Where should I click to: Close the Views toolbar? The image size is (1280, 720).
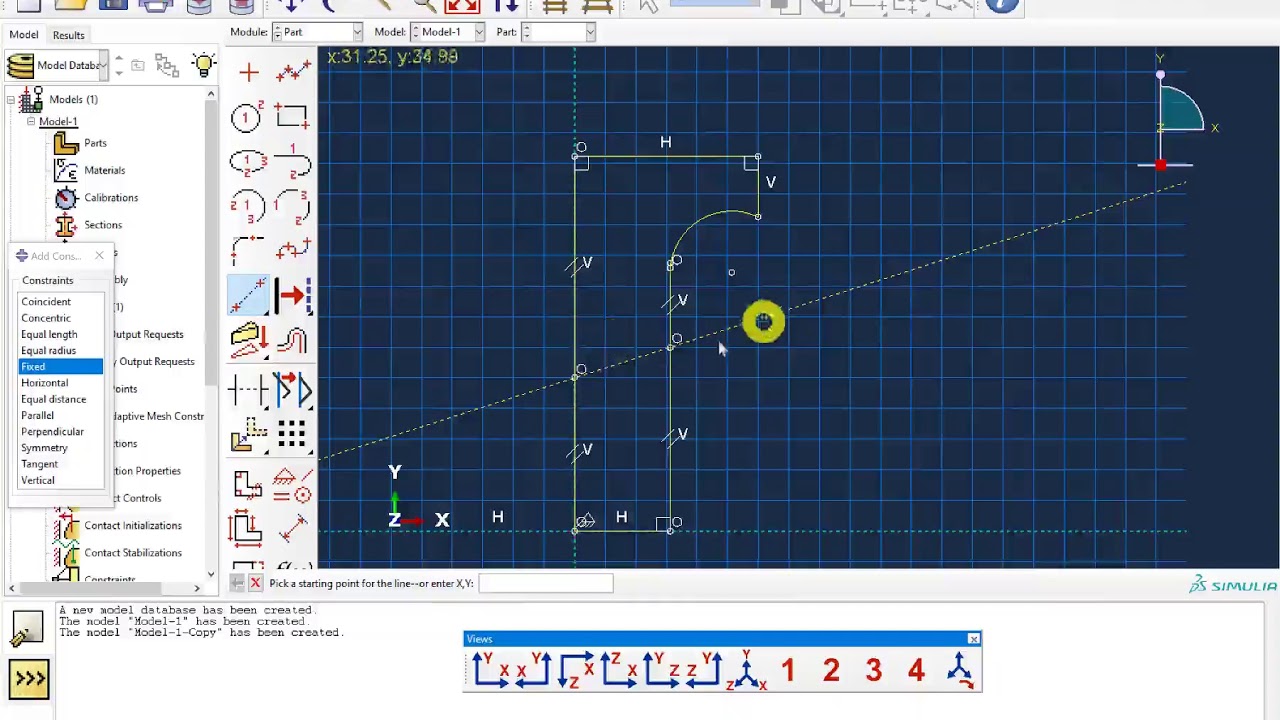click(973, 639)
